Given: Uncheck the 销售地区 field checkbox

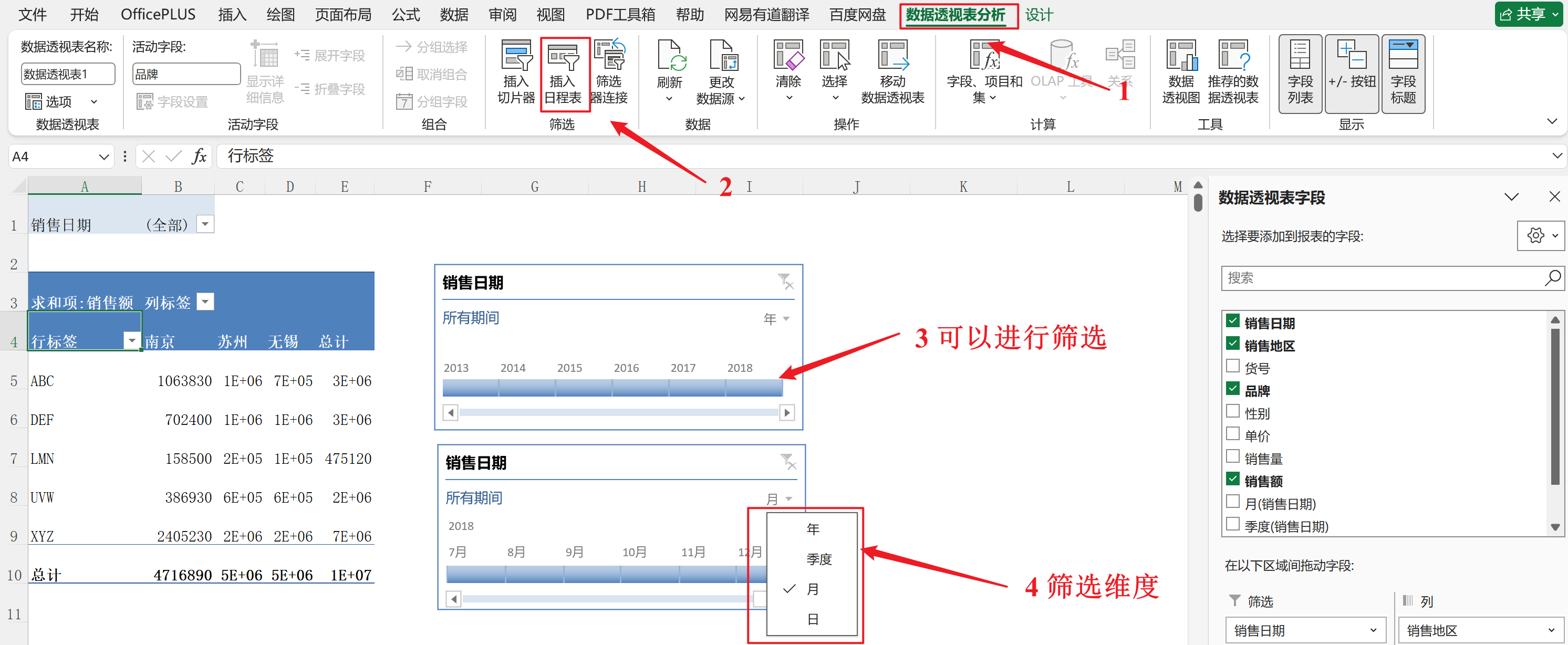Looking at the screenshot, I should tap(1233, 344).
